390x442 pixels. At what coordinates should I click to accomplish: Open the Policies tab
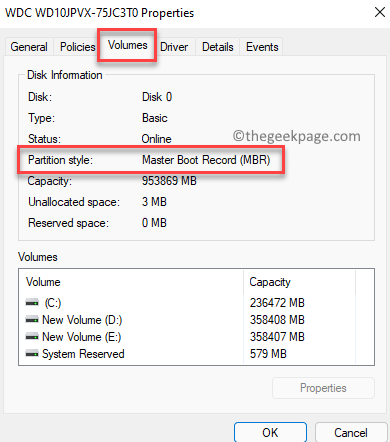(x=77, y=47)
